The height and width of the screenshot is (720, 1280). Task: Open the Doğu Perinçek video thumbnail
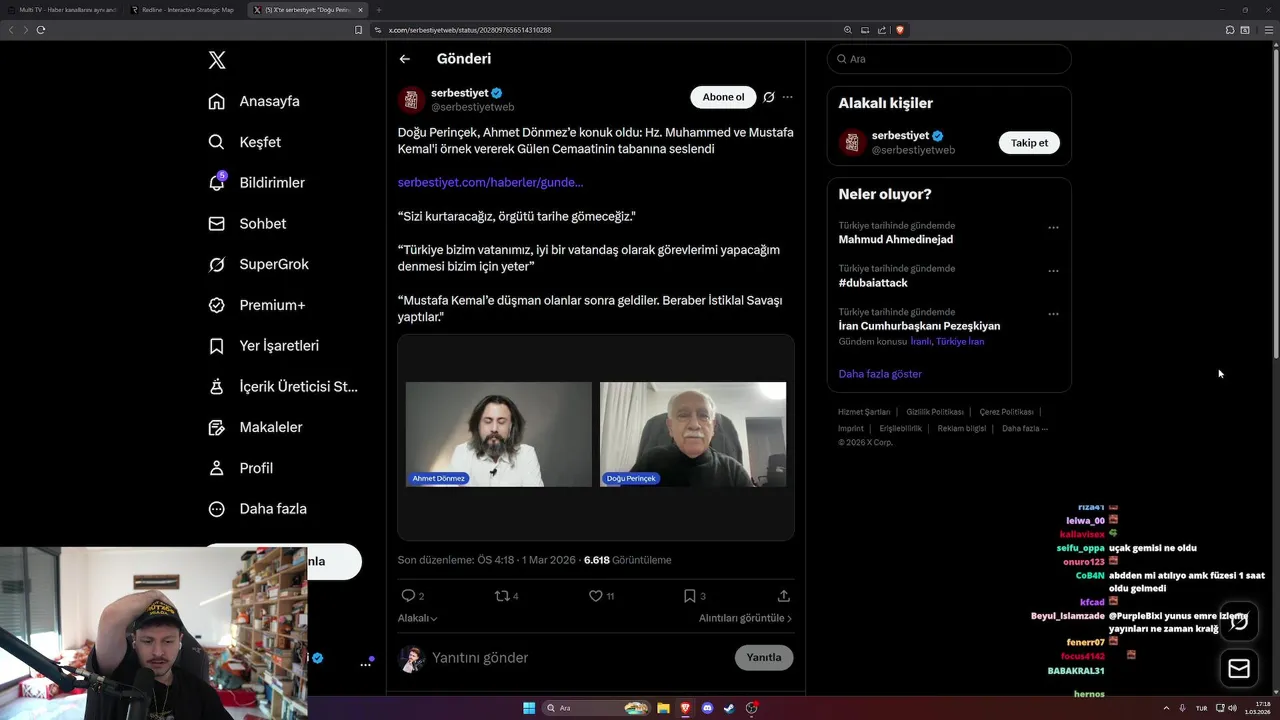click(693, 434)
